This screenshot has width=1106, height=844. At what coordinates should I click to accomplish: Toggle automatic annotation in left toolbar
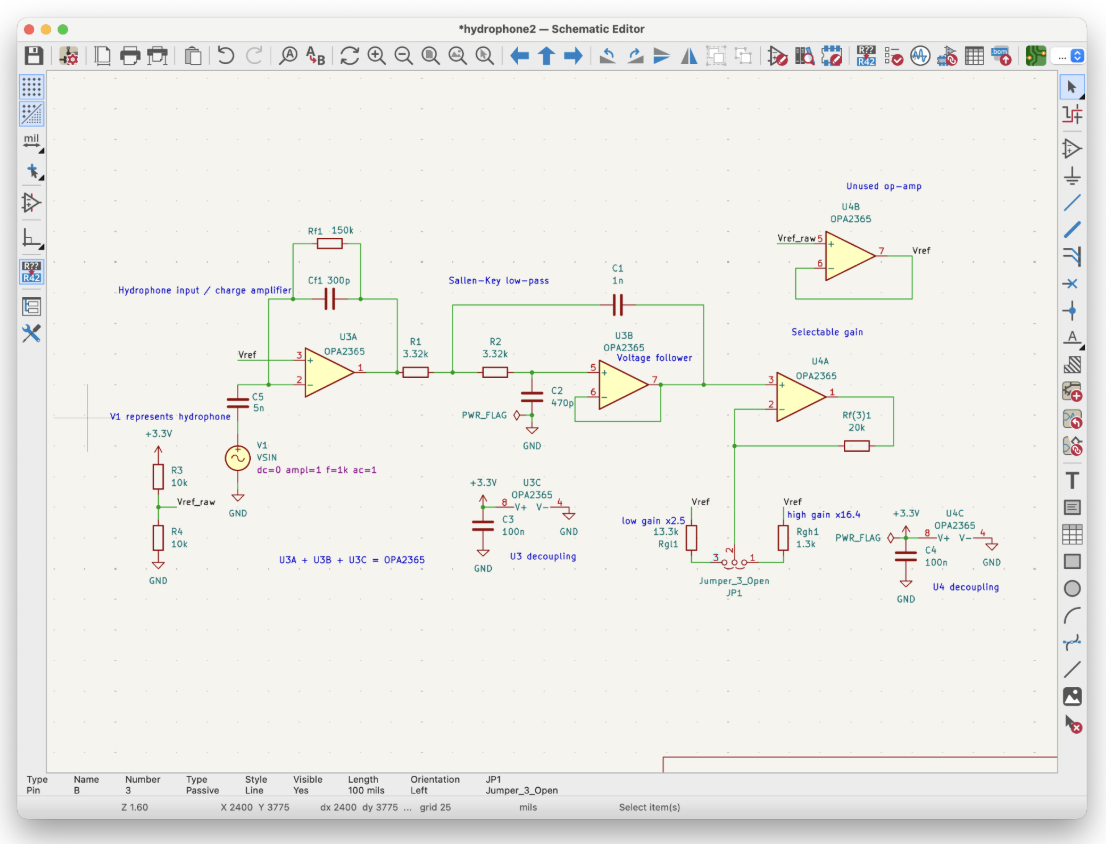32,271
